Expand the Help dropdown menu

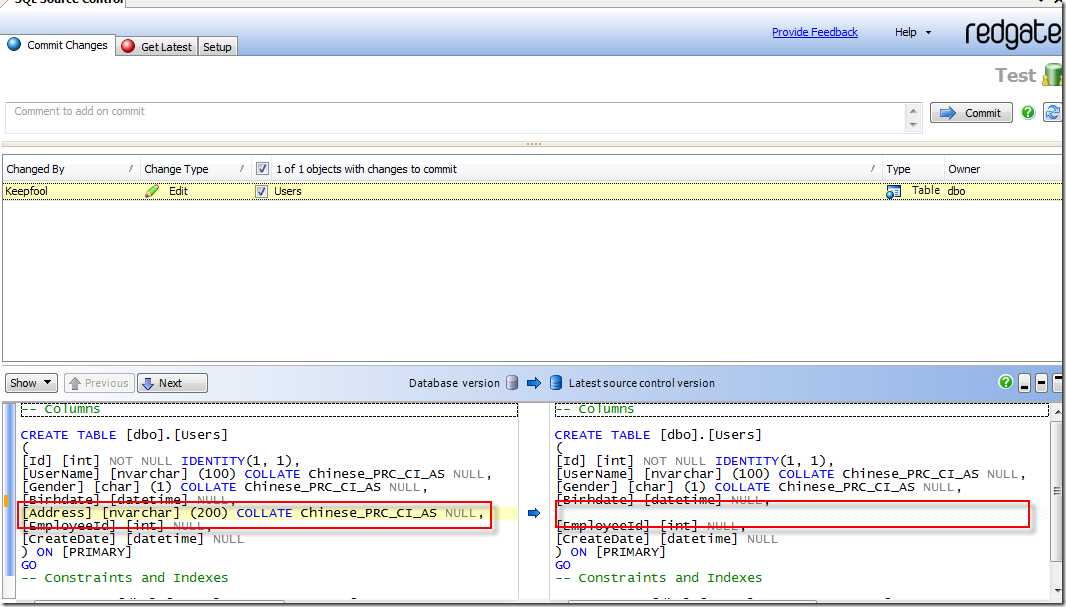912,32
